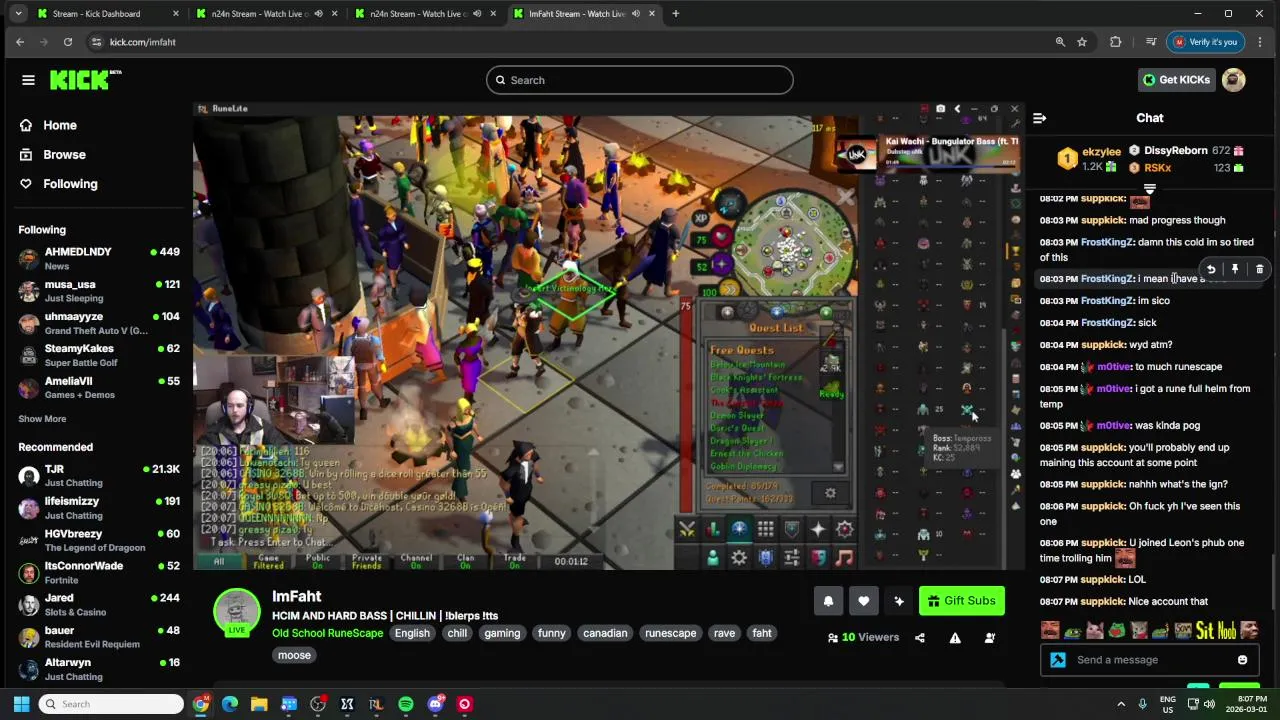Click the kick.com/imfaht address bar
This screenshot has height=720, width=1280.
click(142, 42)
